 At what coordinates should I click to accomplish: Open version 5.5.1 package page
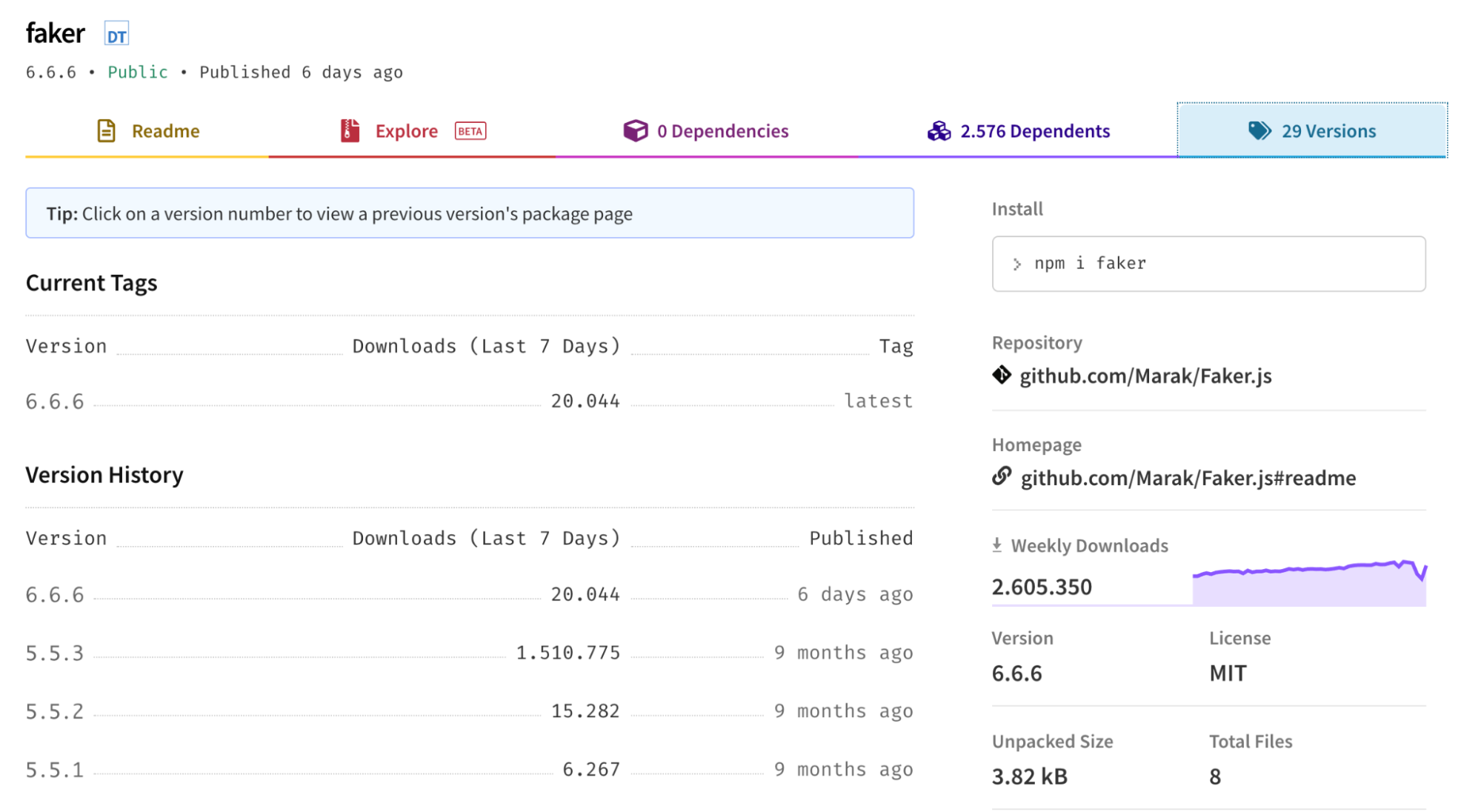coord(55,770)
